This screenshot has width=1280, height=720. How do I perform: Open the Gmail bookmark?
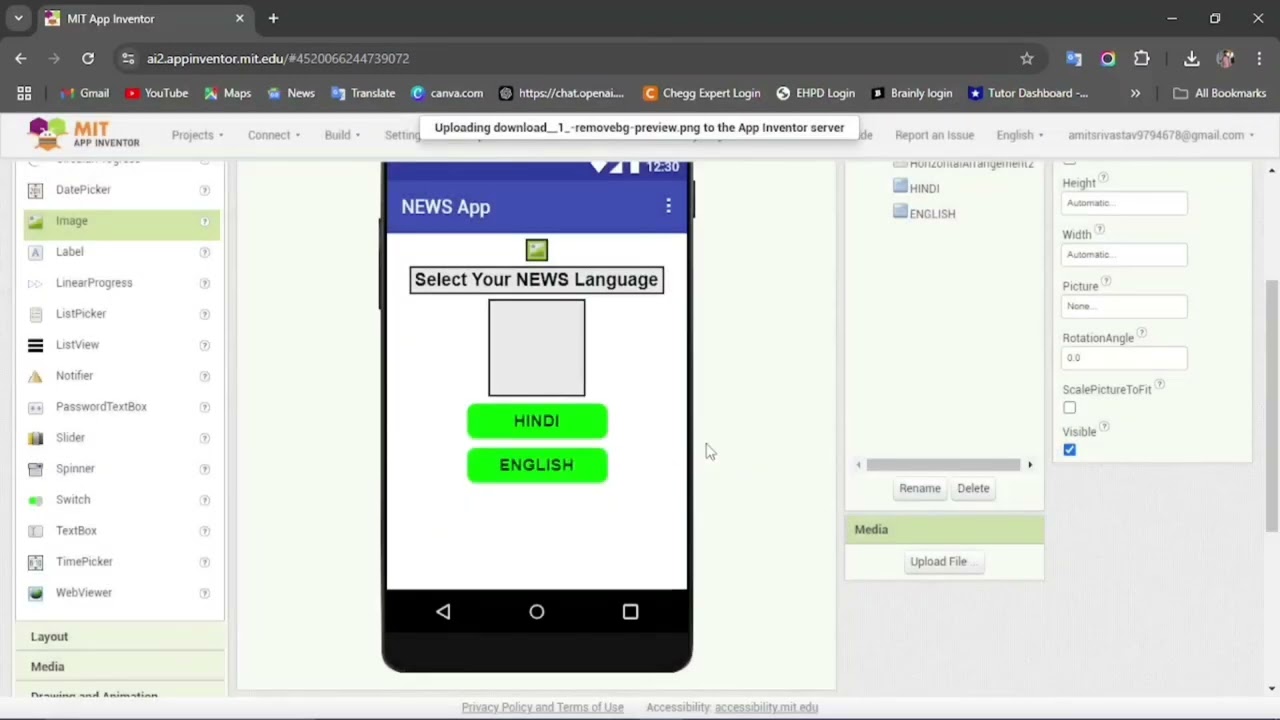(x=84, y=93)
